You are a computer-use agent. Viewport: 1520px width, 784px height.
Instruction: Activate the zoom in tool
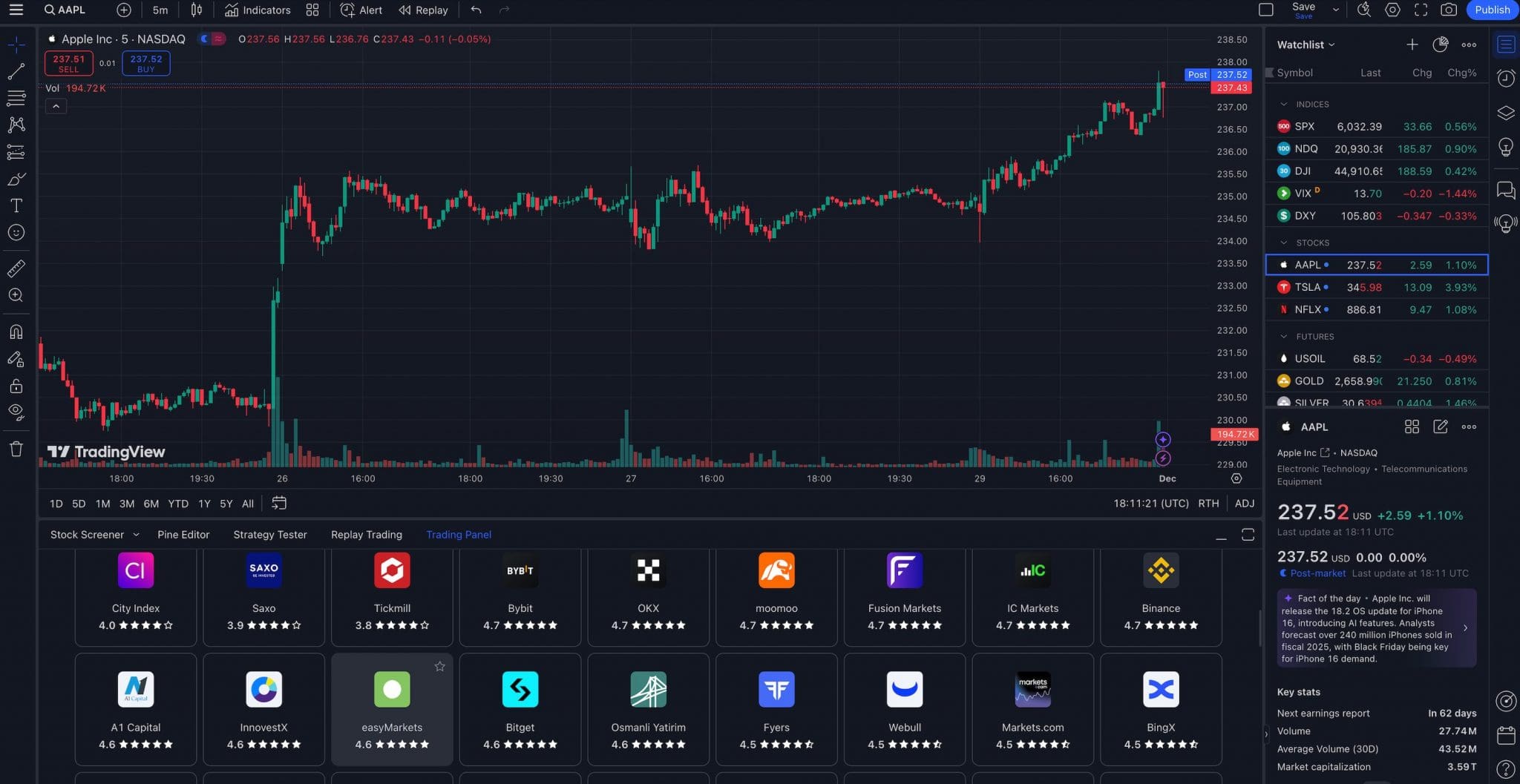pos(16,295)
